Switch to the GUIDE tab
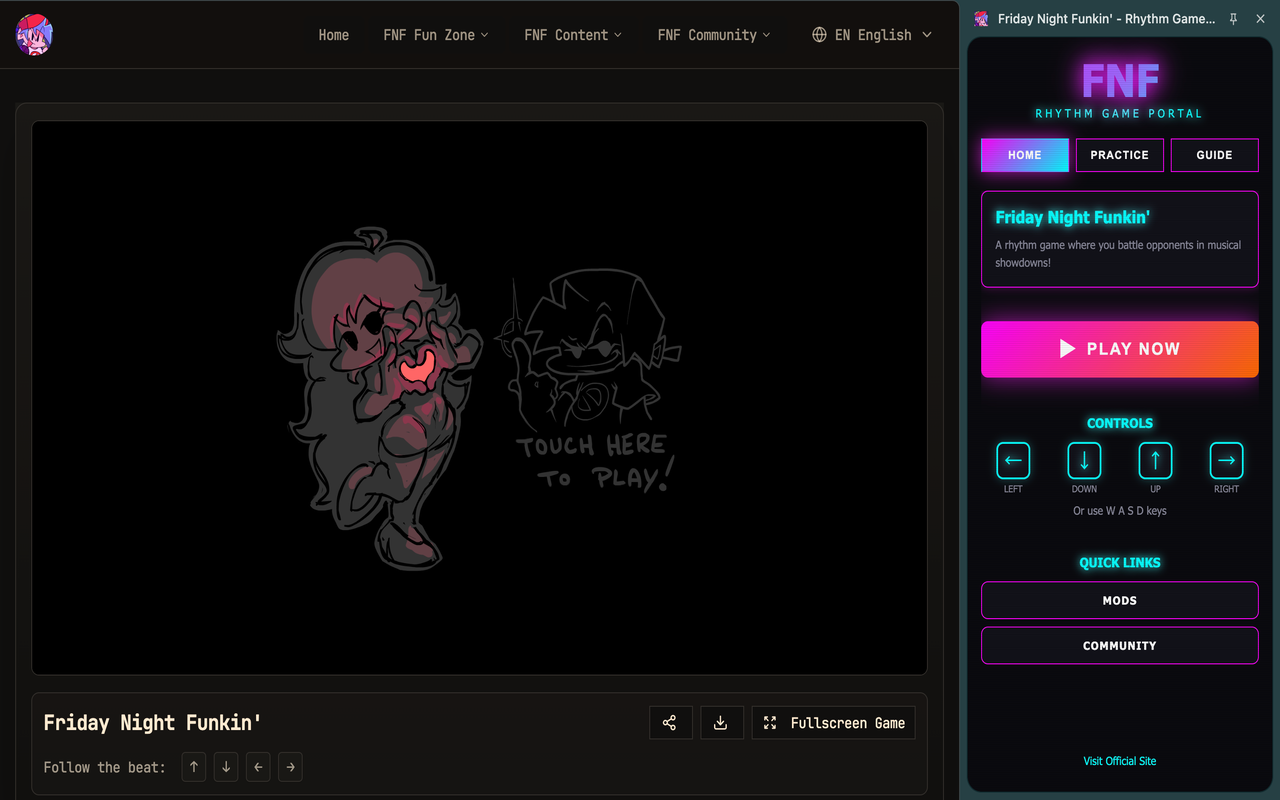 click(1214, 155)
